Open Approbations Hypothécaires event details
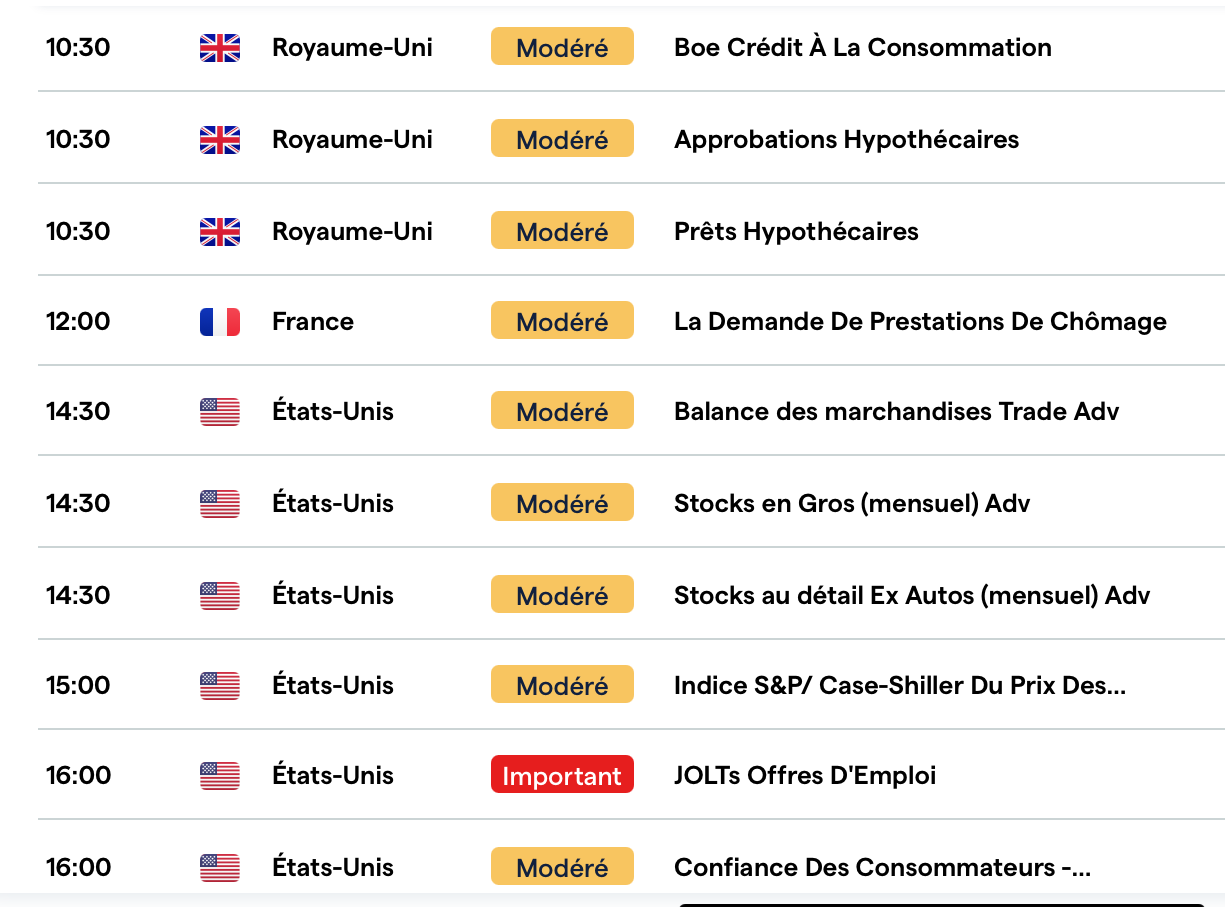Viewport: 1225px width, 907px height. click(846, 139)
